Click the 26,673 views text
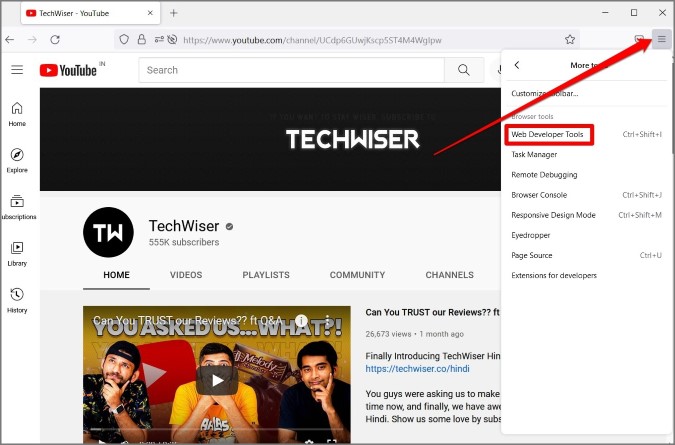 [x=388, y=334]
